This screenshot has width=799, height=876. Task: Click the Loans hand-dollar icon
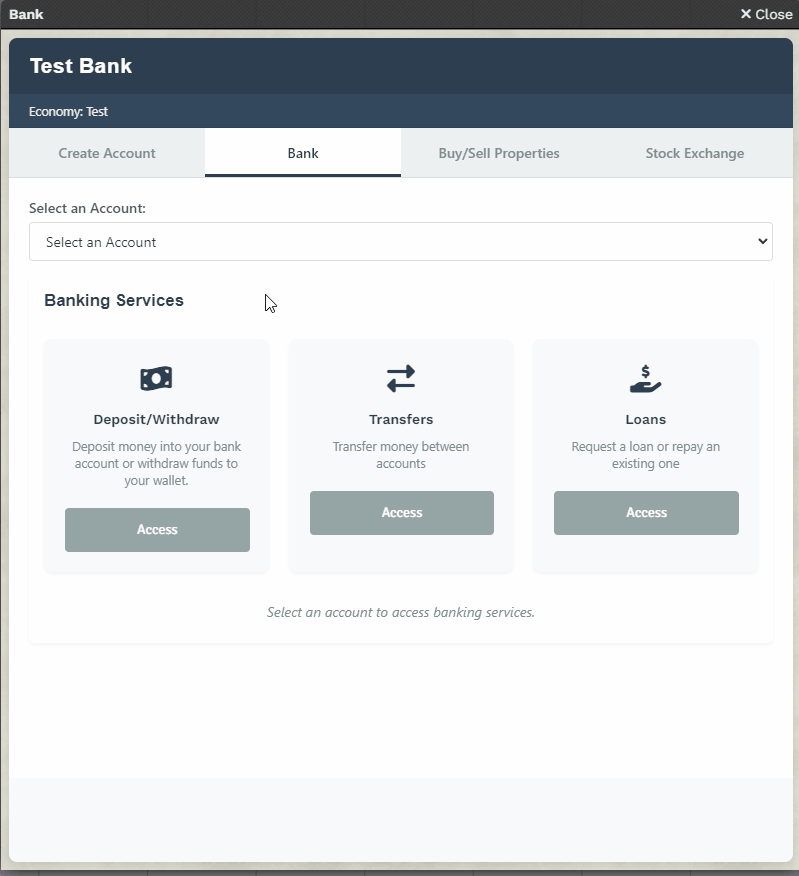pyautogui.click(x=645, y=379)
